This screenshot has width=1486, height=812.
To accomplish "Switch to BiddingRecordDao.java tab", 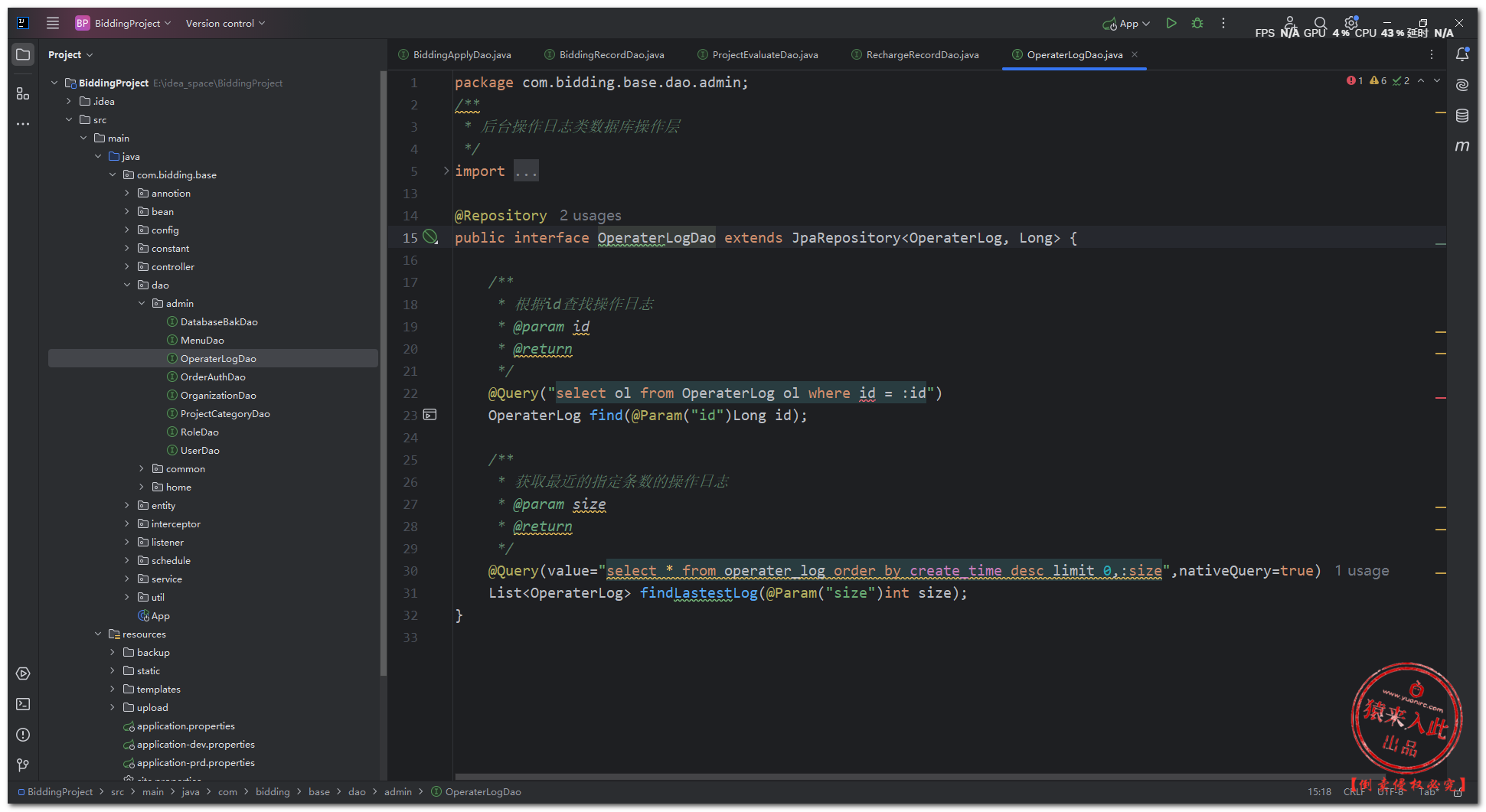I will pyautogui.click(x=611, y=55).
